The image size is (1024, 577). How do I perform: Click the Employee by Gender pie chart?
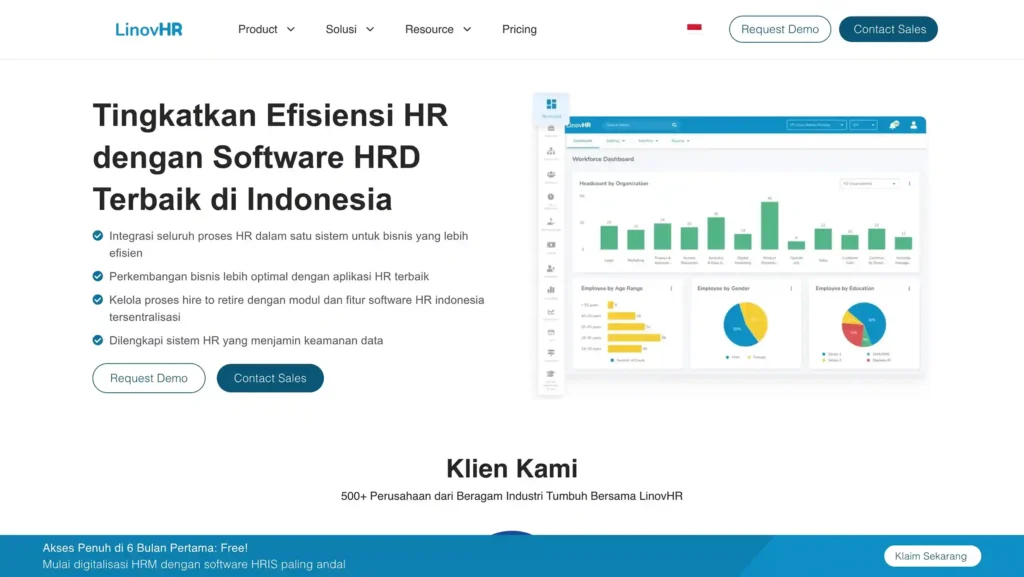(x=745, y=324)
